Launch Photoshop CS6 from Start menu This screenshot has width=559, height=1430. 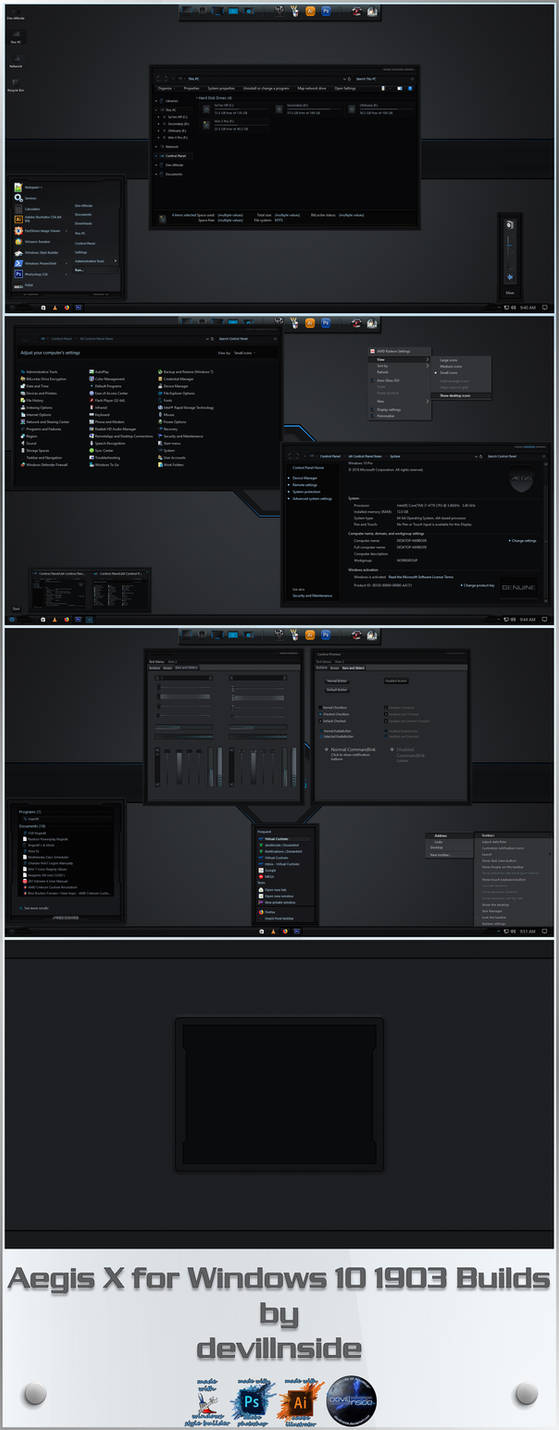pos(32,274)
